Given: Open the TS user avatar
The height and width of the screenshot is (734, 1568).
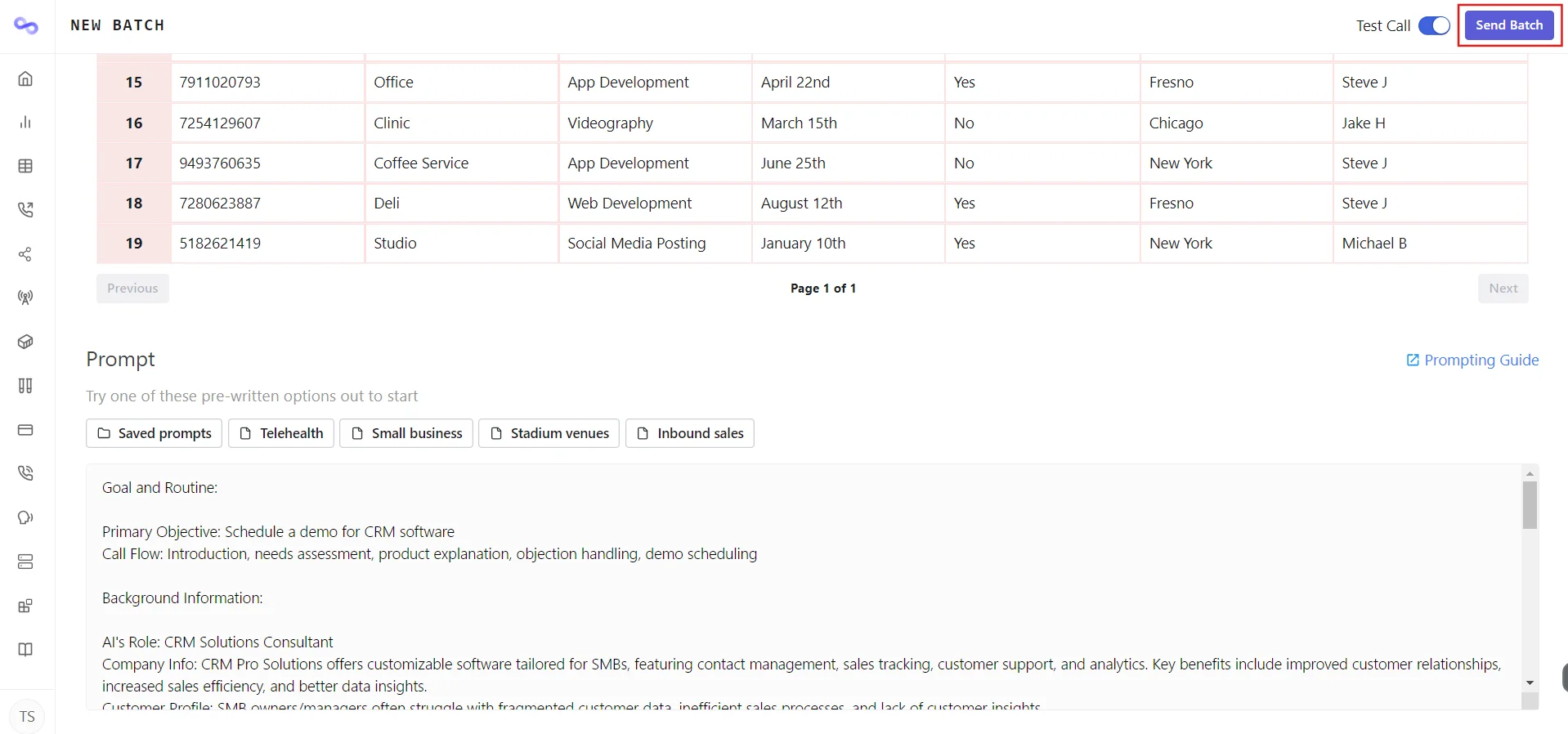Looking at the screenshot, I should [x=27, y=717].
